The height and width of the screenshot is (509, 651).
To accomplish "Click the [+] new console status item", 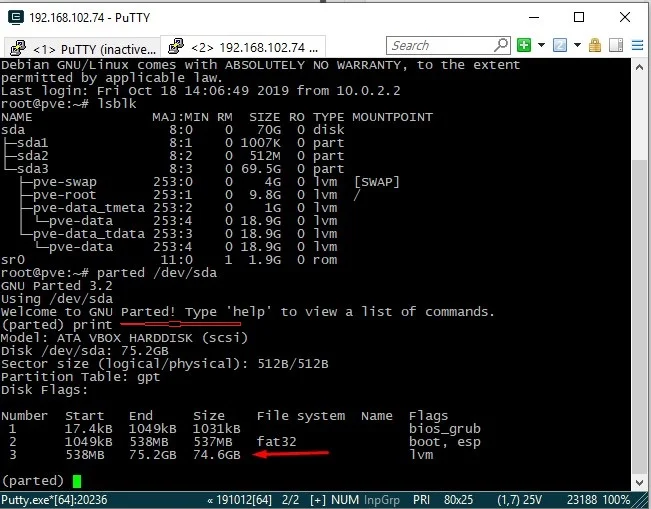I will coord(318,500).
